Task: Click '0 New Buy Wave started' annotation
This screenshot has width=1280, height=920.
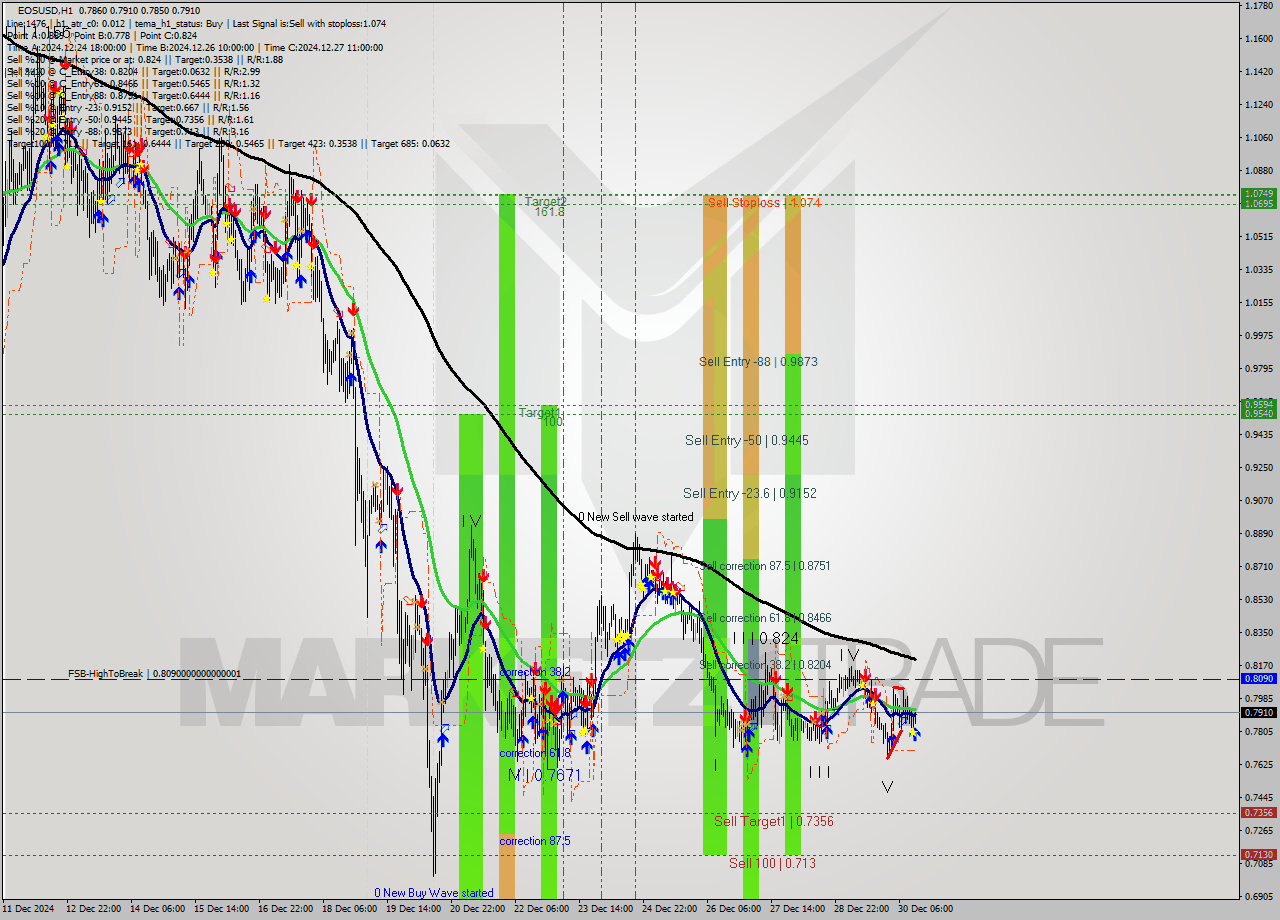Action: (434, 893)
